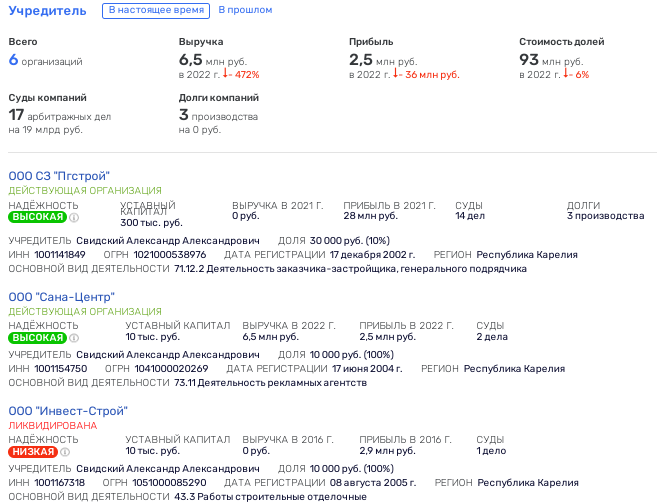Select the 'В настоящее время' tab
This screenshot has width=657, height=504.
(x=156, y=10)
